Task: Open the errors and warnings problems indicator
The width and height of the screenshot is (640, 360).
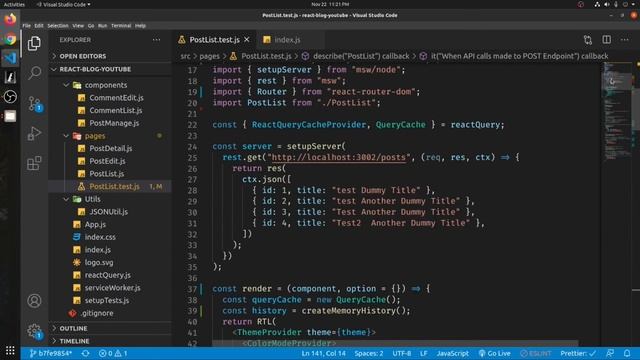Action: pos(113,353)
